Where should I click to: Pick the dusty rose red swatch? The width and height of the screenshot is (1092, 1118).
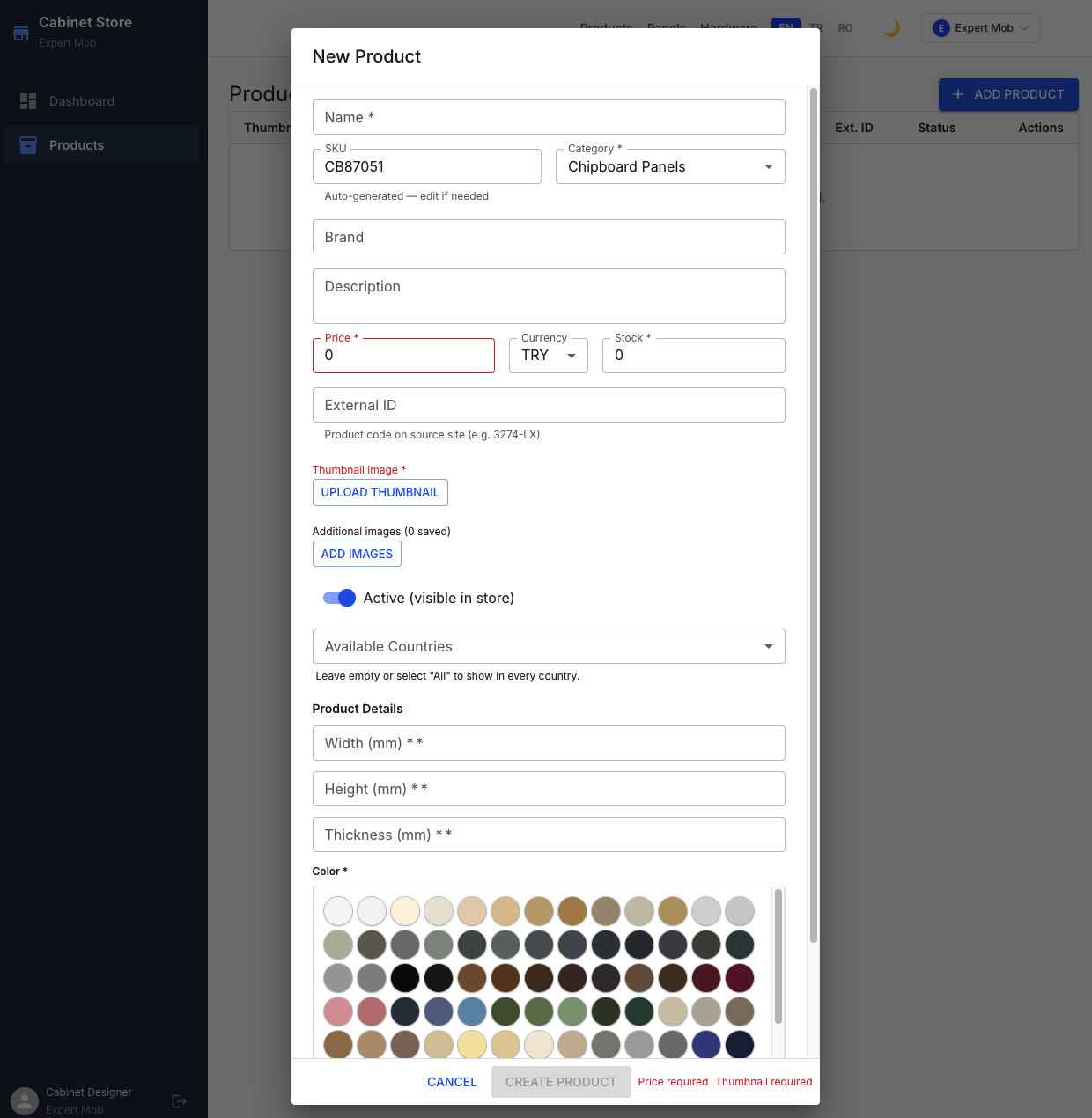coord(372,1011)
